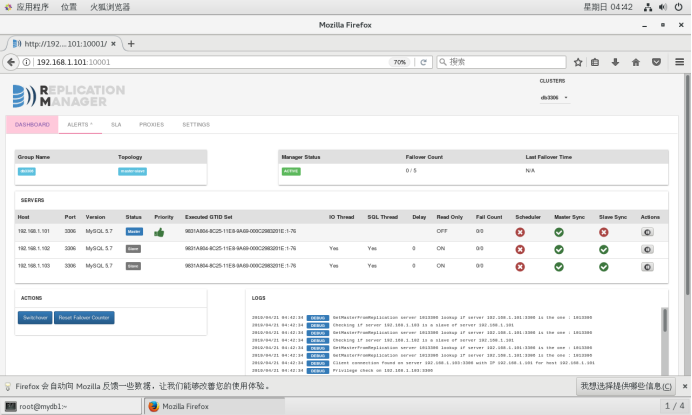692x415 pixels.
Task: Click the 70% zoom level indicator
Action: (399, 62)
